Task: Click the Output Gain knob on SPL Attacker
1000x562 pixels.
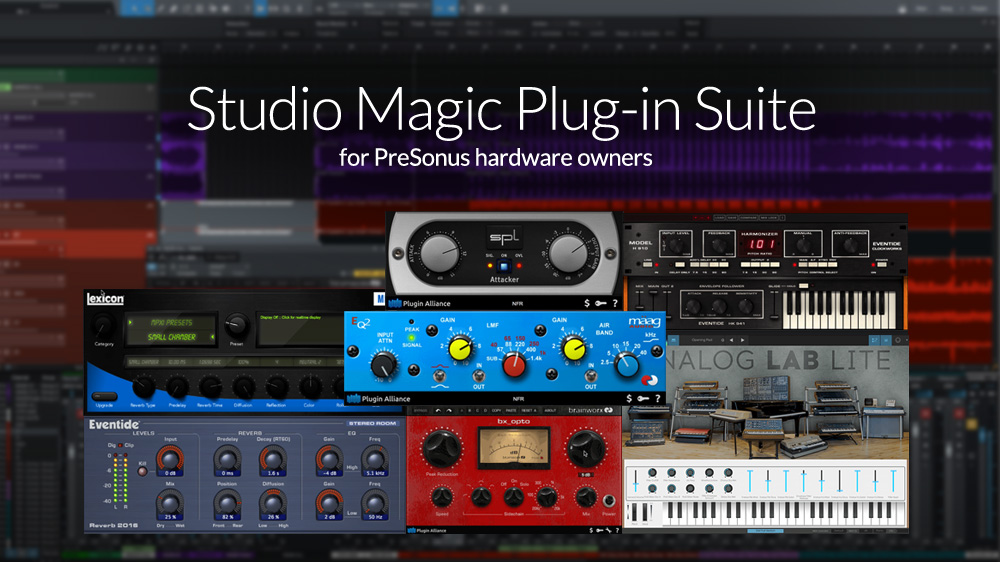Action: (x=568, y=253)
